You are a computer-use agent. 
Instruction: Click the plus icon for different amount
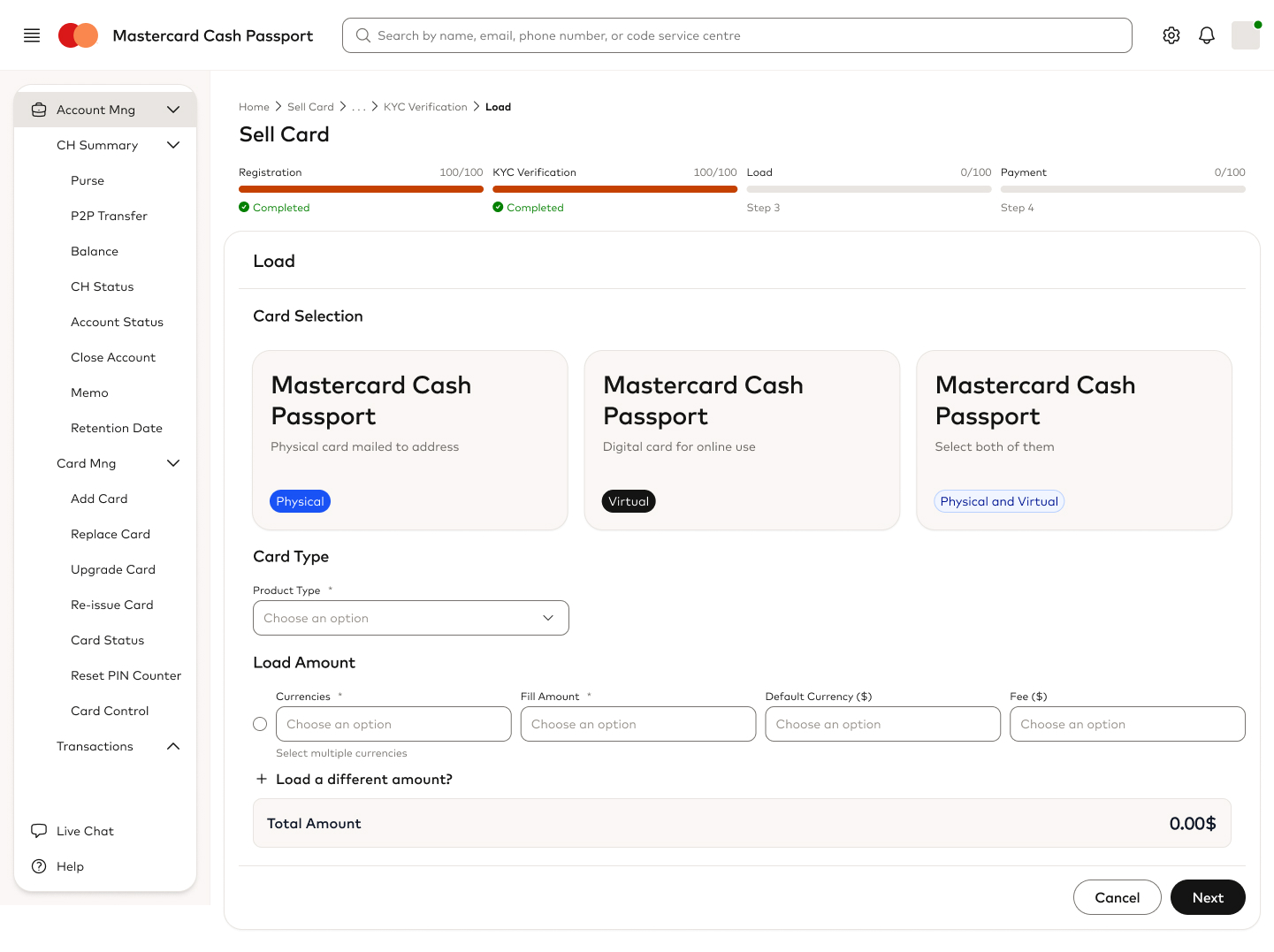[x=262, y=779]
